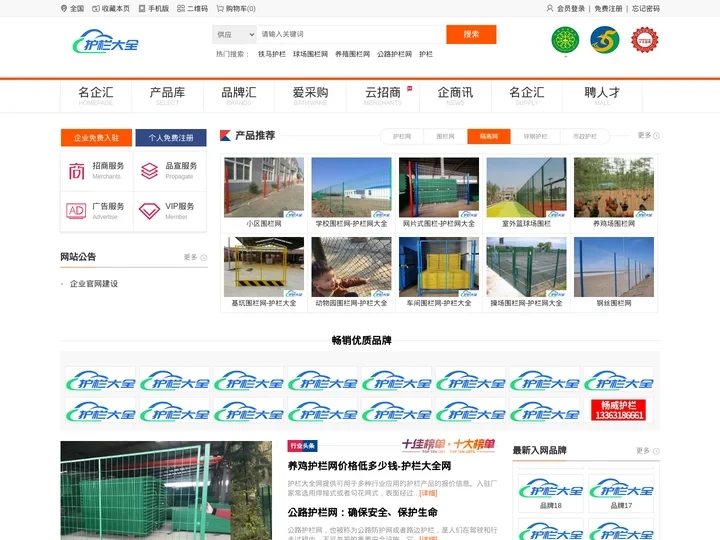Image resolution: width=720 pixels, height=540 pixels.
Task: Click 忘记密码 in top bar
Action: click(646, 8)
